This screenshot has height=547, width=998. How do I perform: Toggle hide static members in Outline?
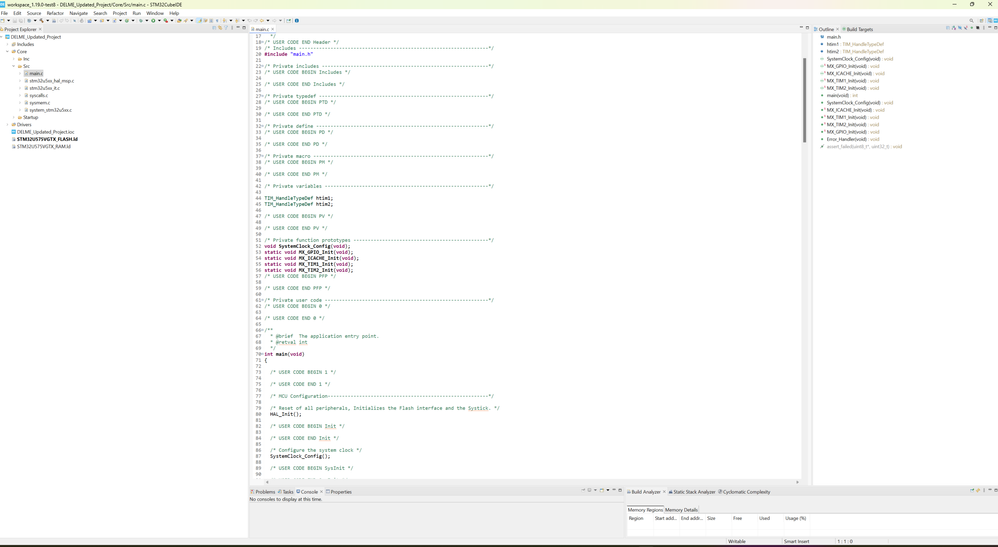click(966, 28)
